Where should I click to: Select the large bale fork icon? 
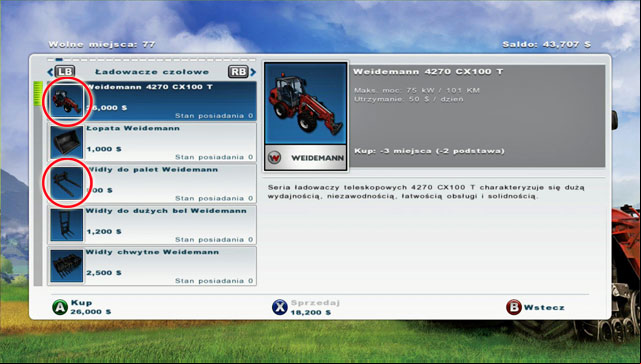point(67,225)
